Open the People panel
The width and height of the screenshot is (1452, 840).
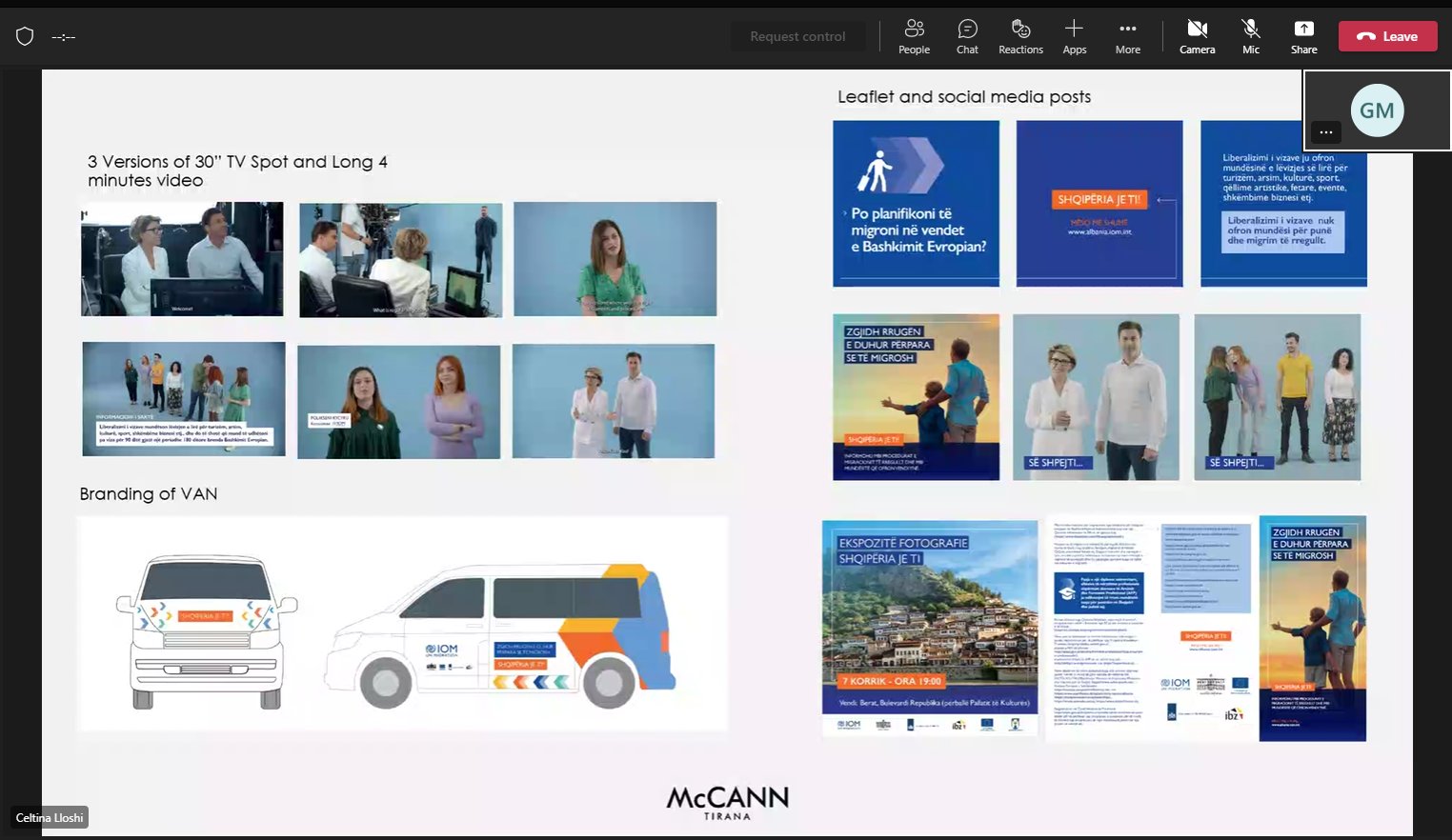[914, 37]
